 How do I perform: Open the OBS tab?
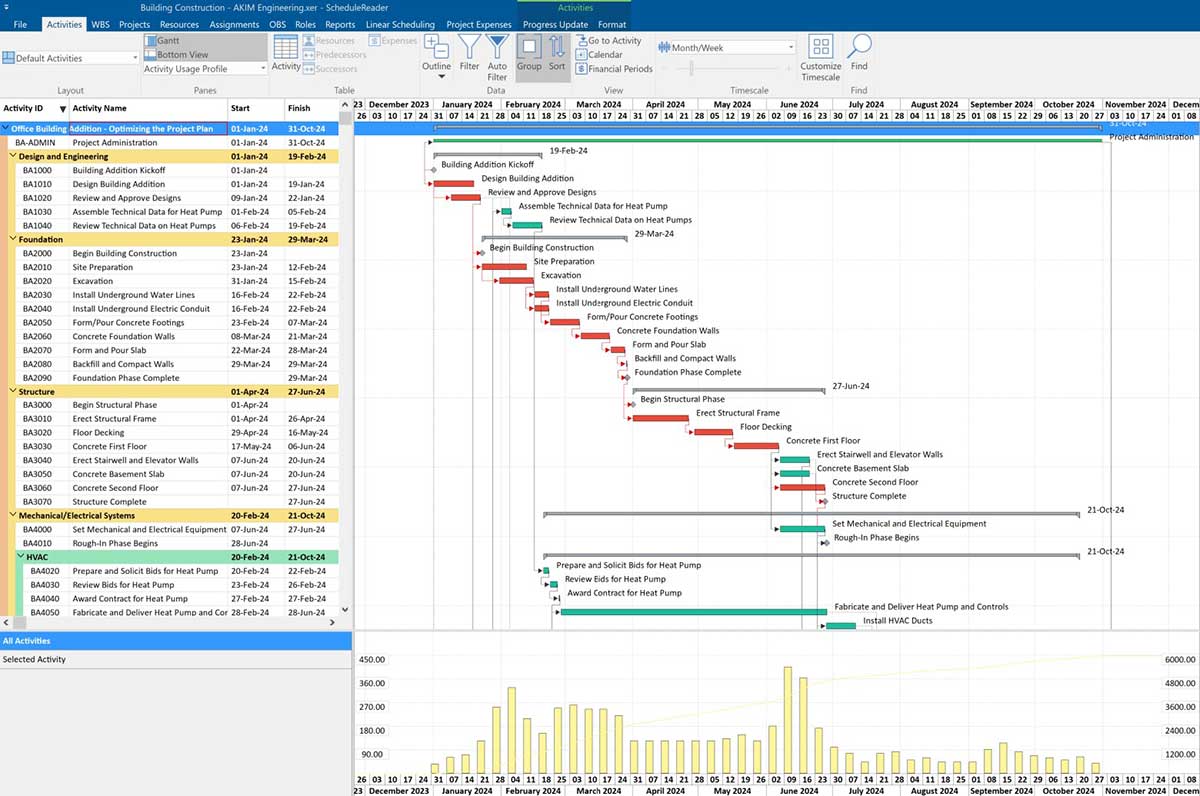(277, 24)
